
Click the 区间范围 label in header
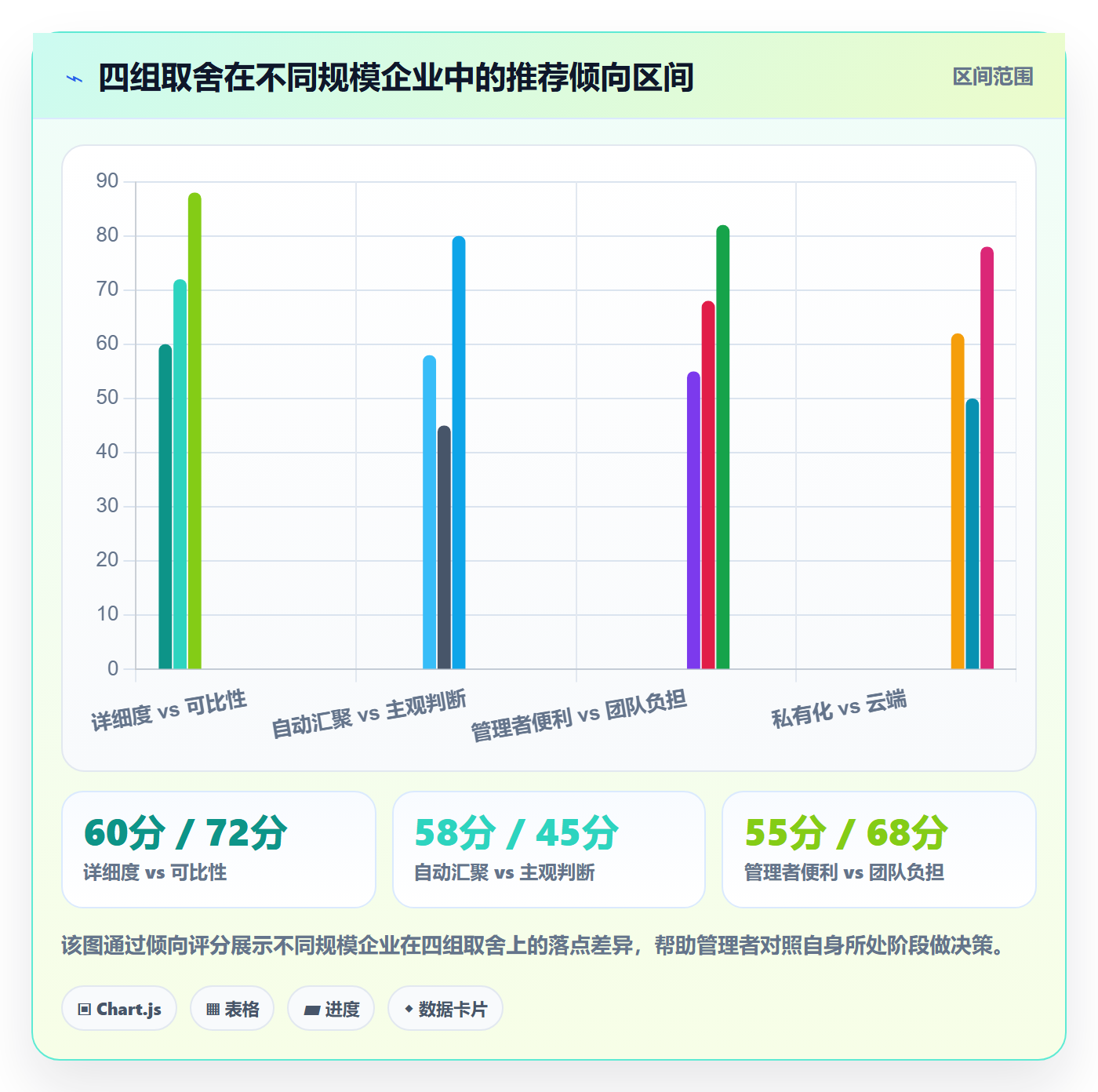pos(992,77)
